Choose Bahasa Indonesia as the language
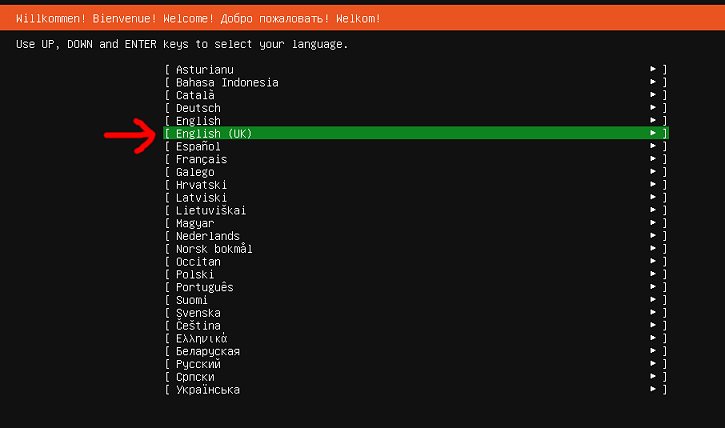This screenshot has width=725, height=428. tap(227, 82)
